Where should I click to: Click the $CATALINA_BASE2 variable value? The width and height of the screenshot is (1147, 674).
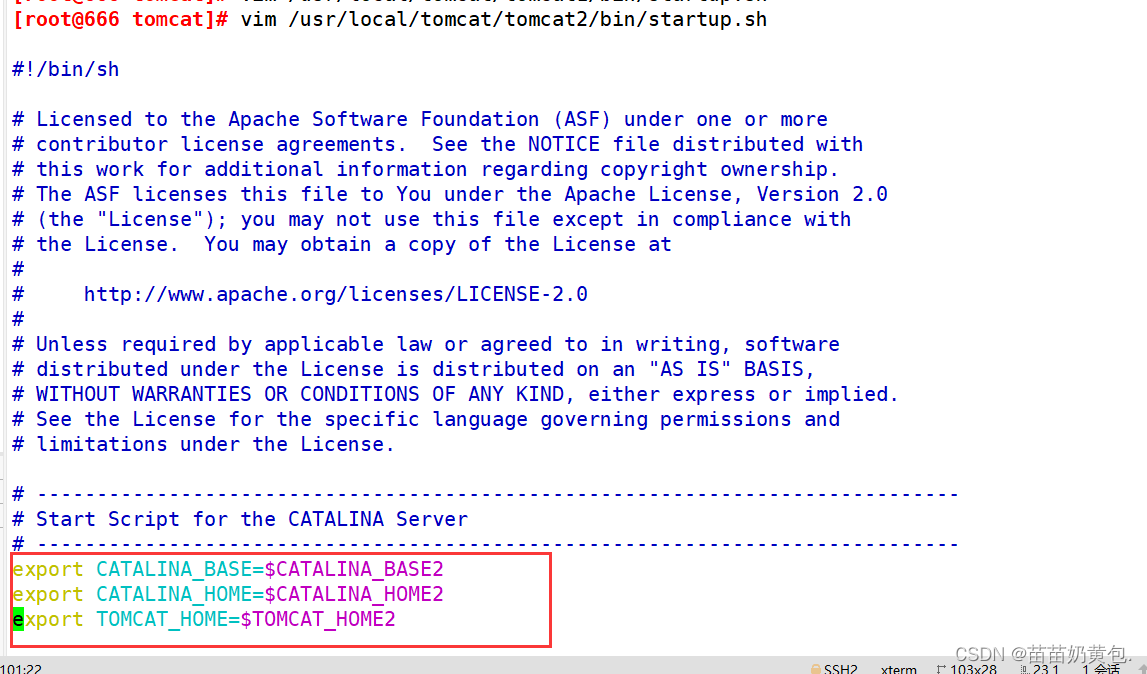pyautogui.click(x=354, y=569)
